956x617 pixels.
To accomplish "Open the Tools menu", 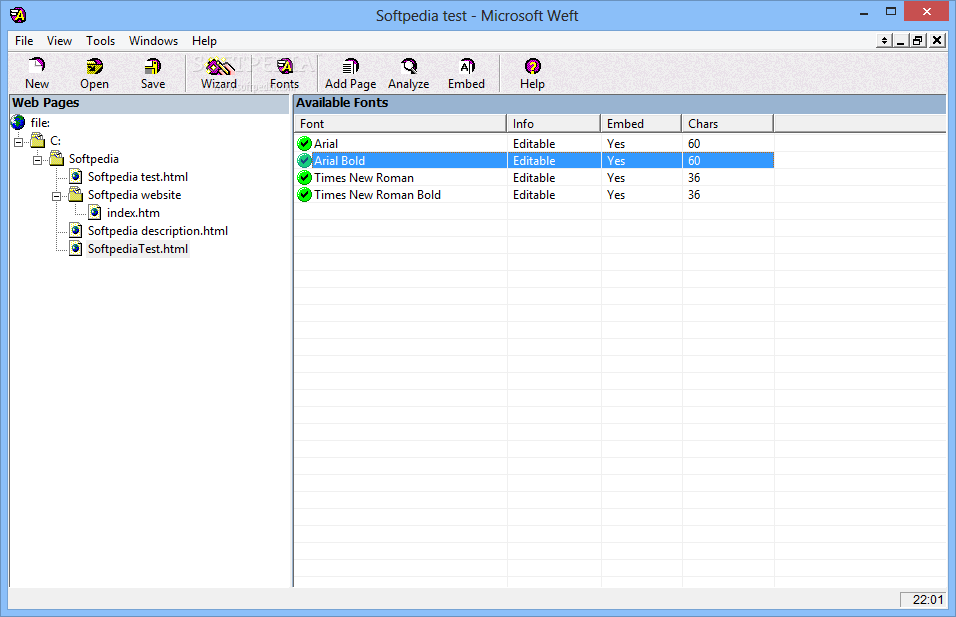I will click(x=101, y=41).
